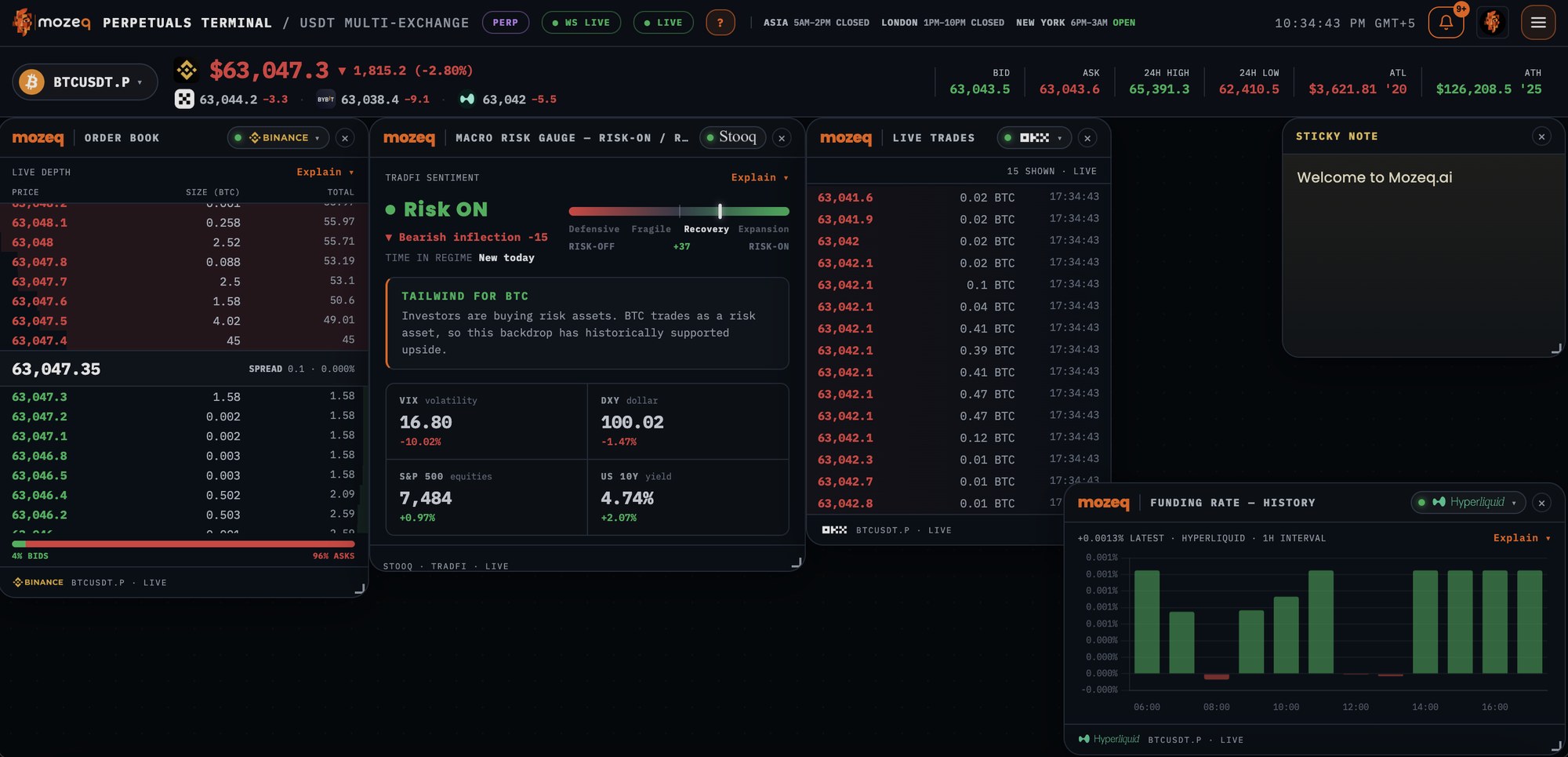This screenshot has height=757, width=1568.
Task: Open the hamburger main menu
Action: [x=1538, y=23]
